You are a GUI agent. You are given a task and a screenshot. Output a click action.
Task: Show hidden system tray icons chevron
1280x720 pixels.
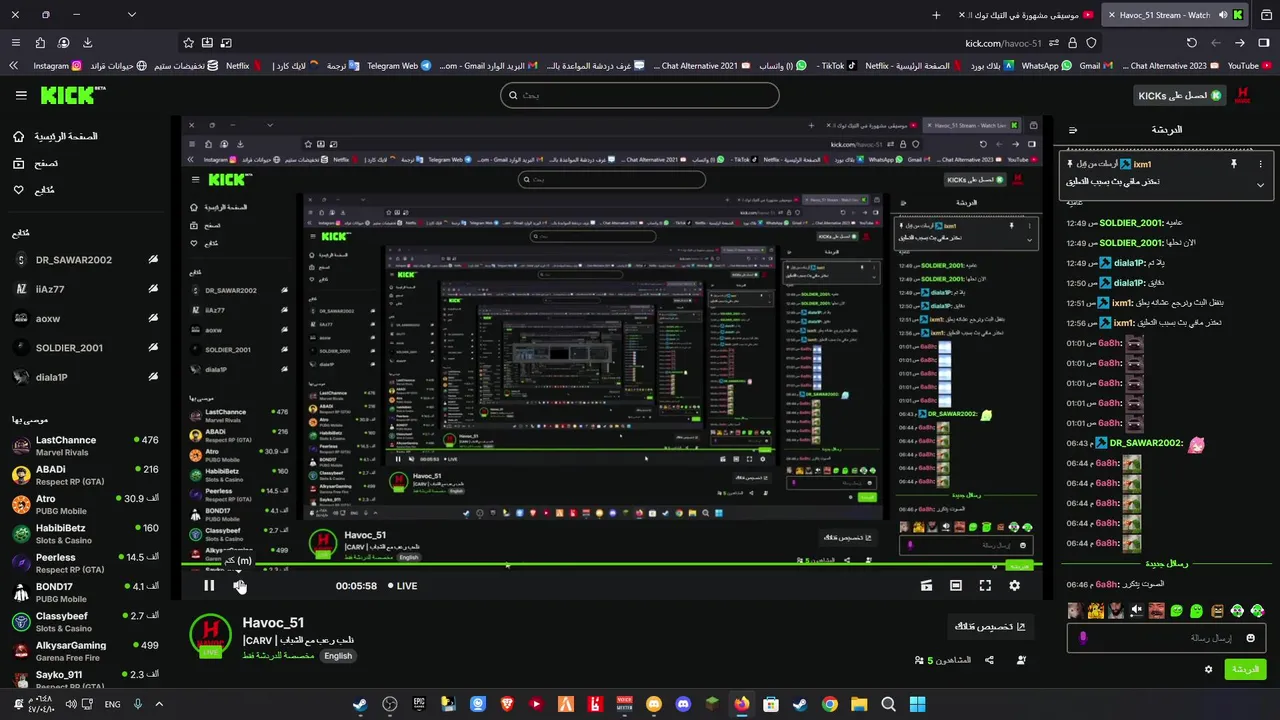(158, 704)
